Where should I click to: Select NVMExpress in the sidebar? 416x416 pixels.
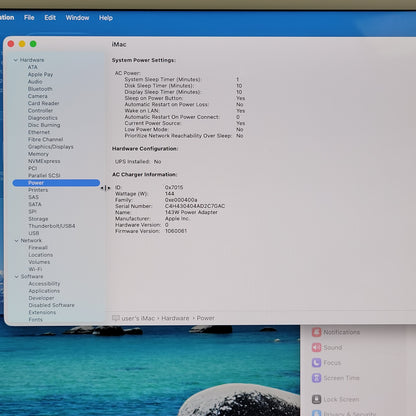(x=44, y=161)
